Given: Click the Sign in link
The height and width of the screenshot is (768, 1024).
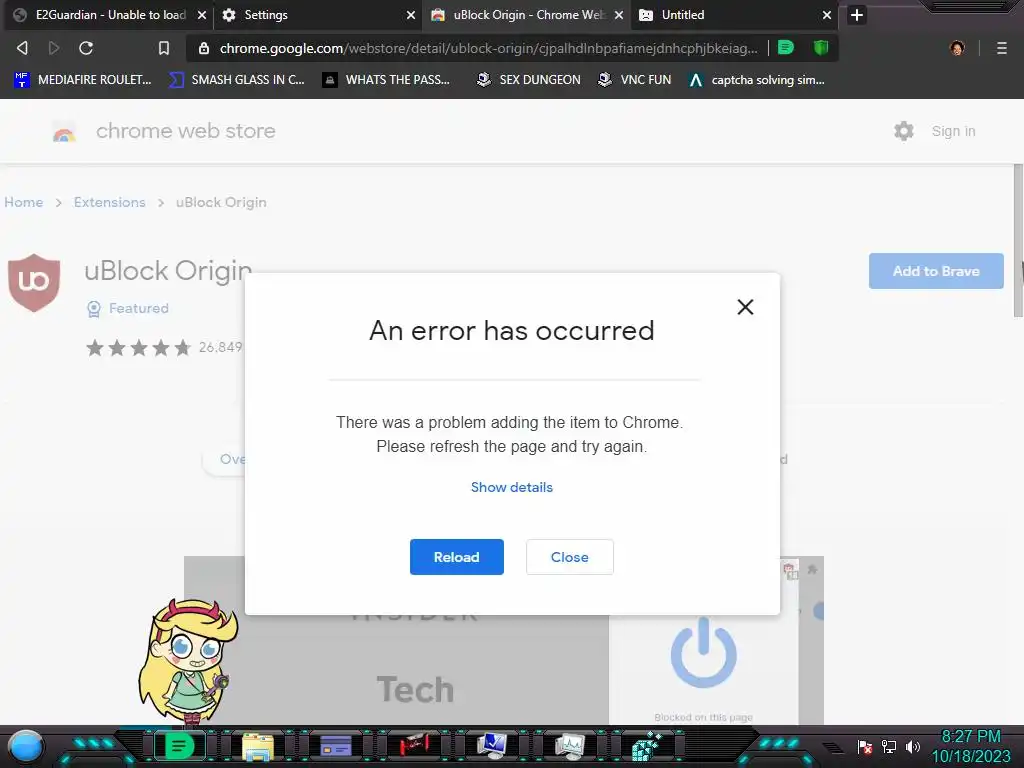Looking at the screenshot, I should [x=953, y=131].
